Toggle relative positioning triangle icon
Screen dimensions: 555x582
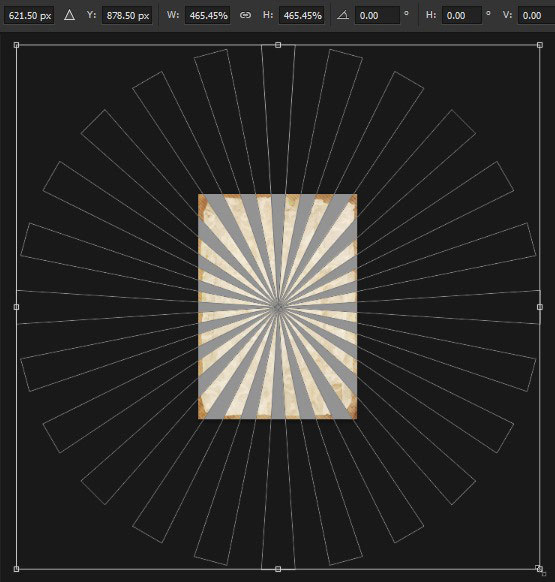click(69, 16)
